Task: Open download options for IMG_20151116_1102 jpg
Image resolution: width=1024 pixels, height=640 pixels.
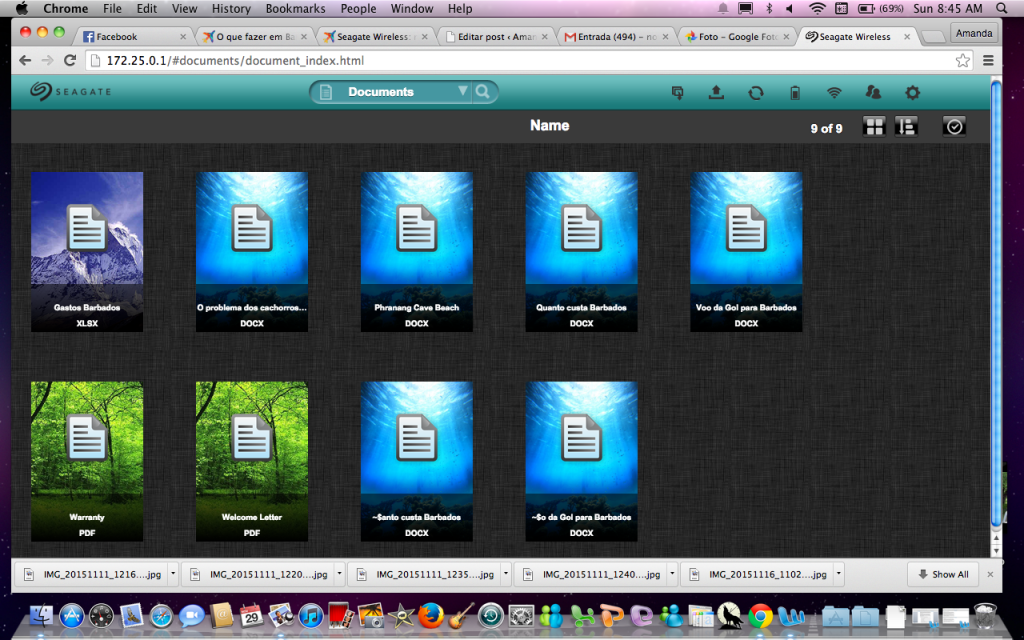Action: pyautogui.click(x=839, y=574)
